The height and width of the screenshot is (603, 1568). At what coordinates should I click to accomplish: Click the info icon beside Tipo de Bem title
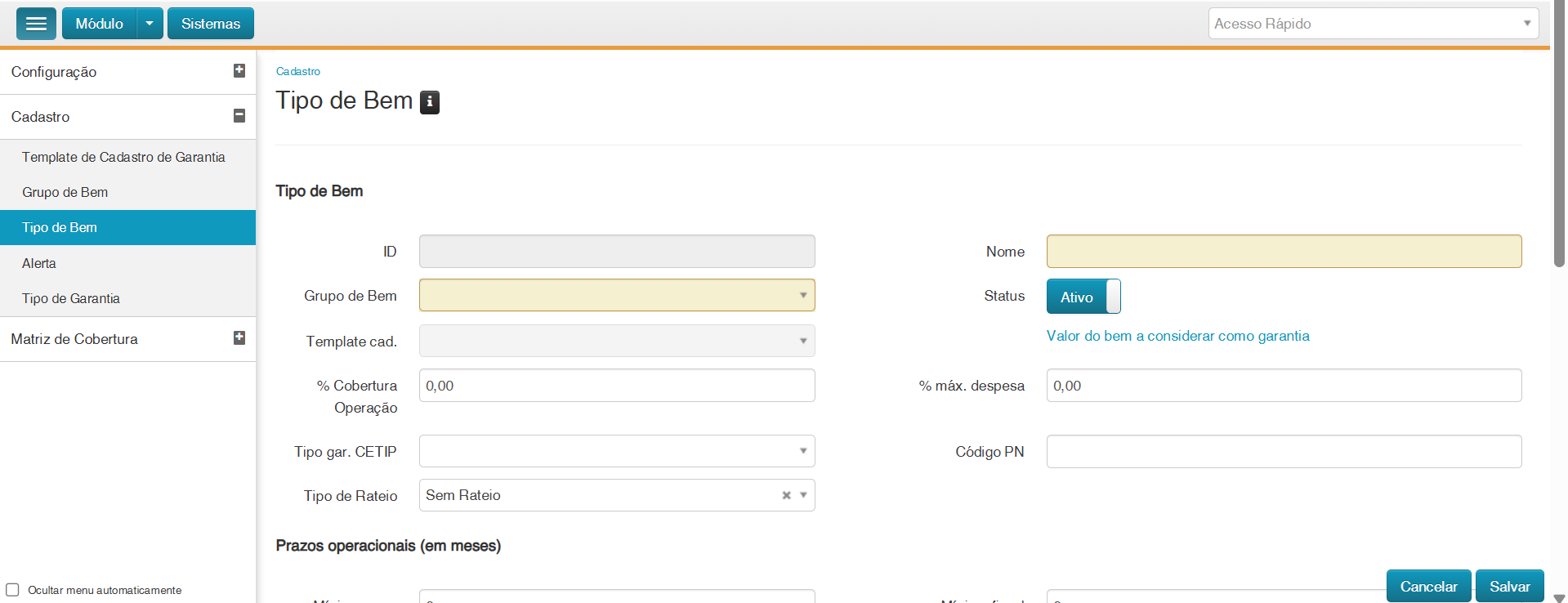[430, 102]
